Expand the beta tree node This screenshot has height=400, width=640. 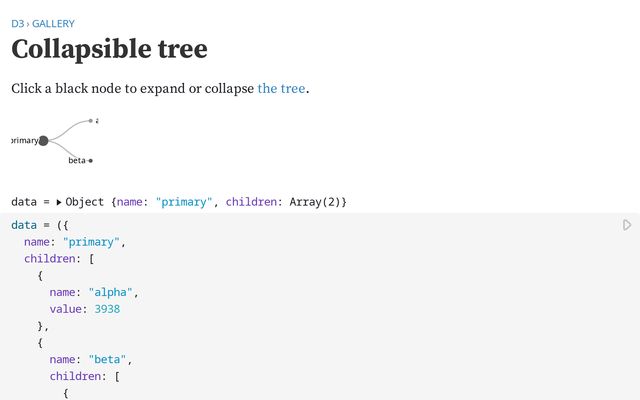[91, 161]
